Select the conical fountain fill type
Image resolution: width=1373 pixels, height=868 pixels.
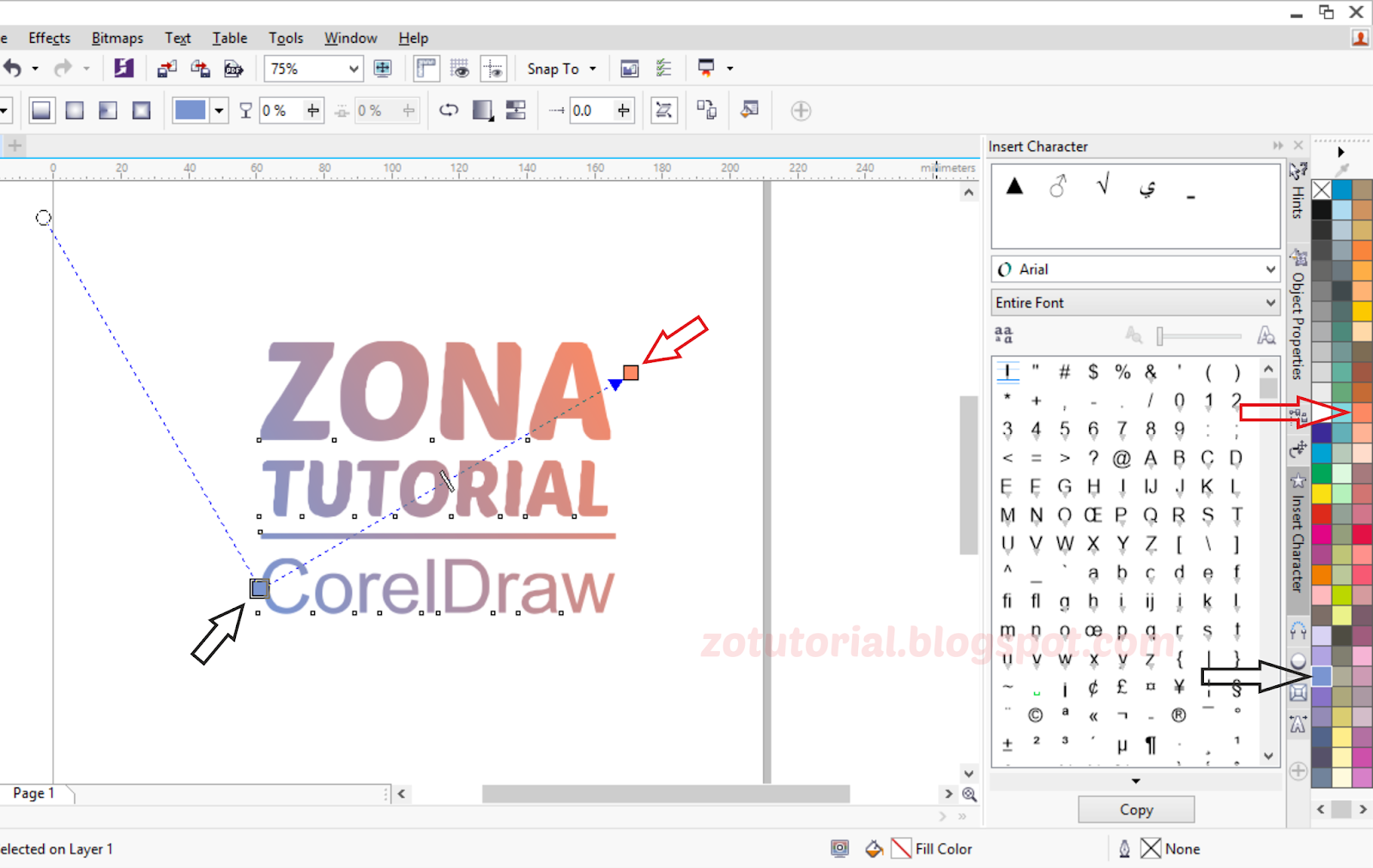click(108, 111)
